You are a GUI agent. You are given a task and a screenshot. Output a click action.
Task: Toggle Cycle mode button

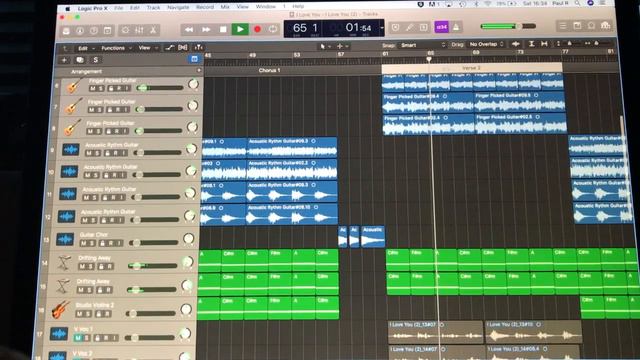click(x=273, y=29)
